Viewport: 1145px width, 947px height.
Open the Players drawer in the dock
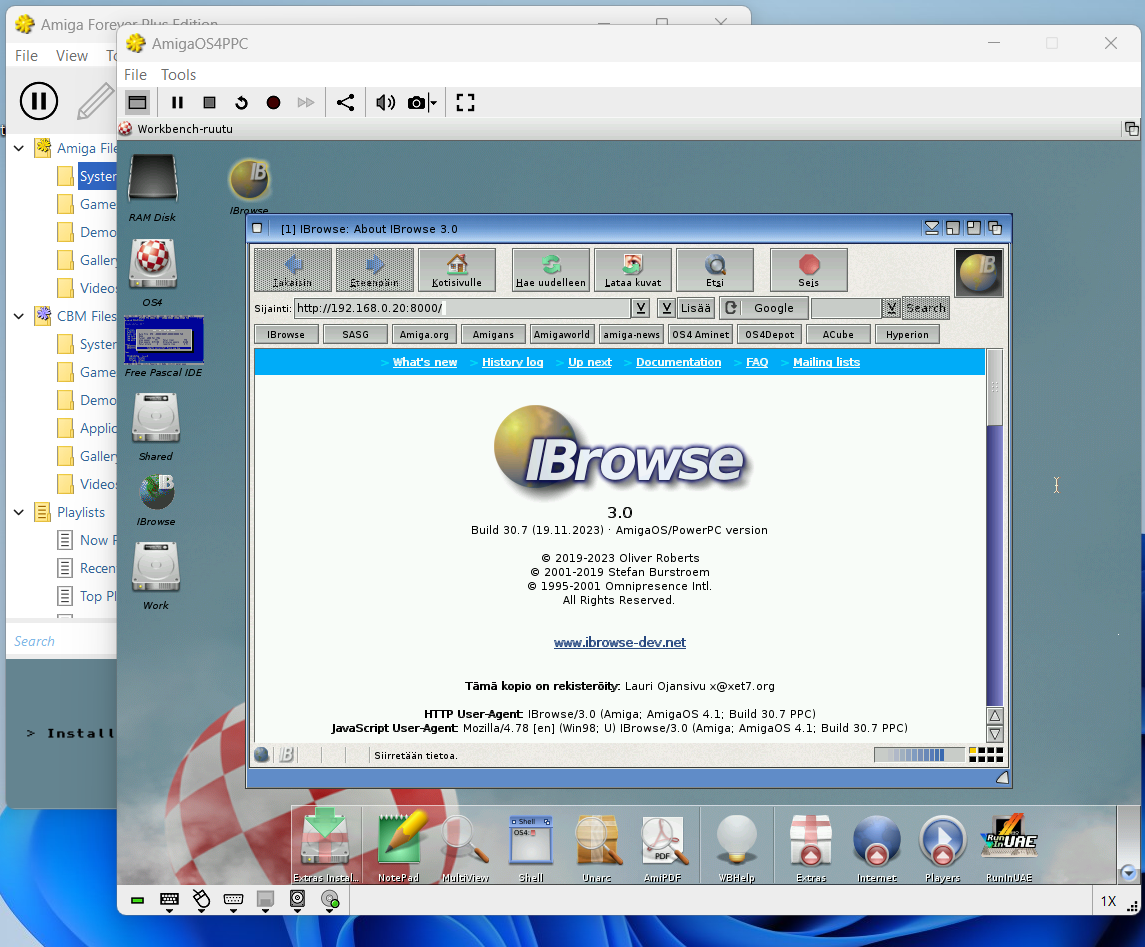tap(943, 846)
